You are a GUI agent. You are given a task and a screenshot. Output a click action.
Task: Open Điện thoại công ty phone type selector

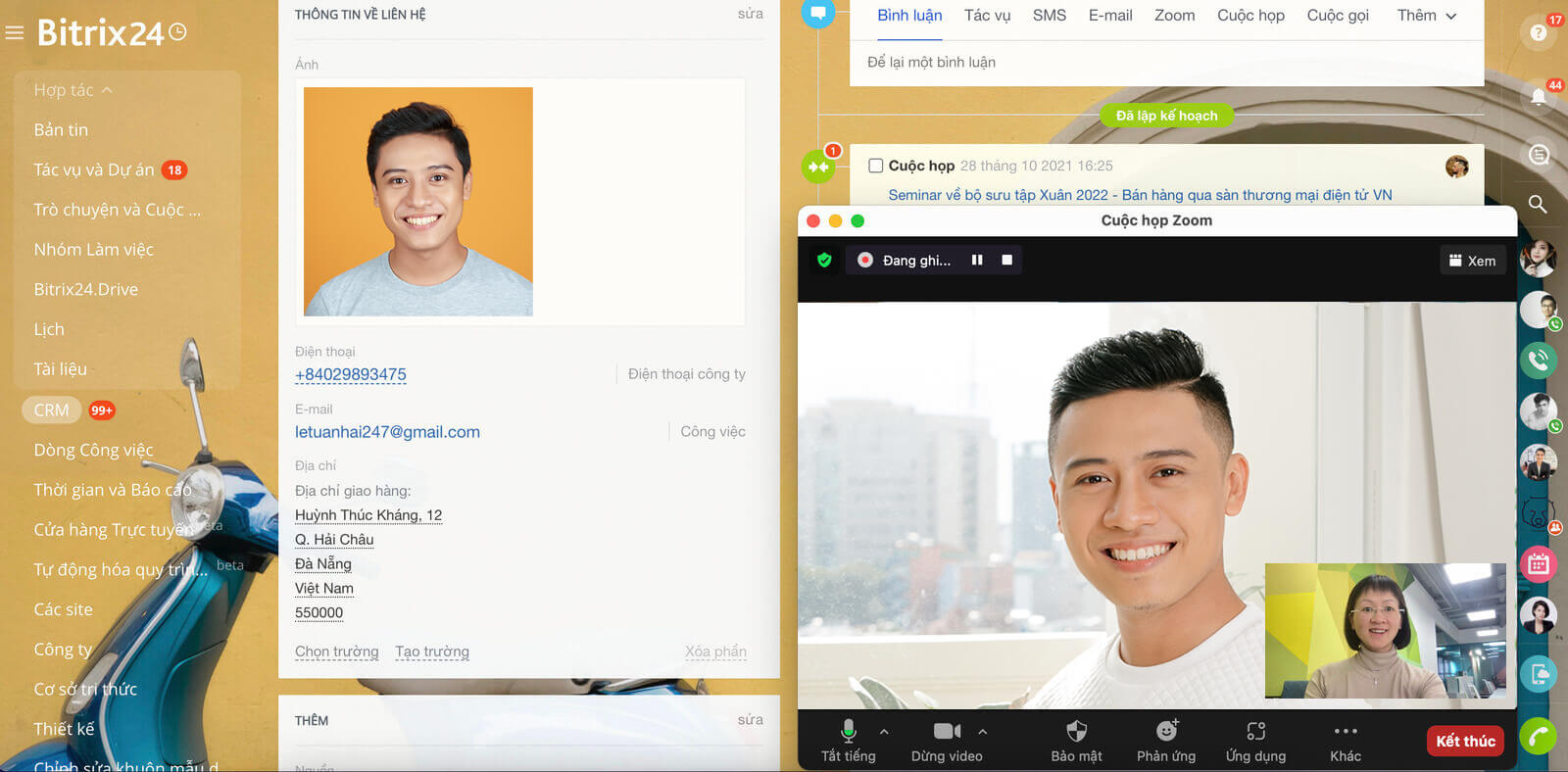687,374
